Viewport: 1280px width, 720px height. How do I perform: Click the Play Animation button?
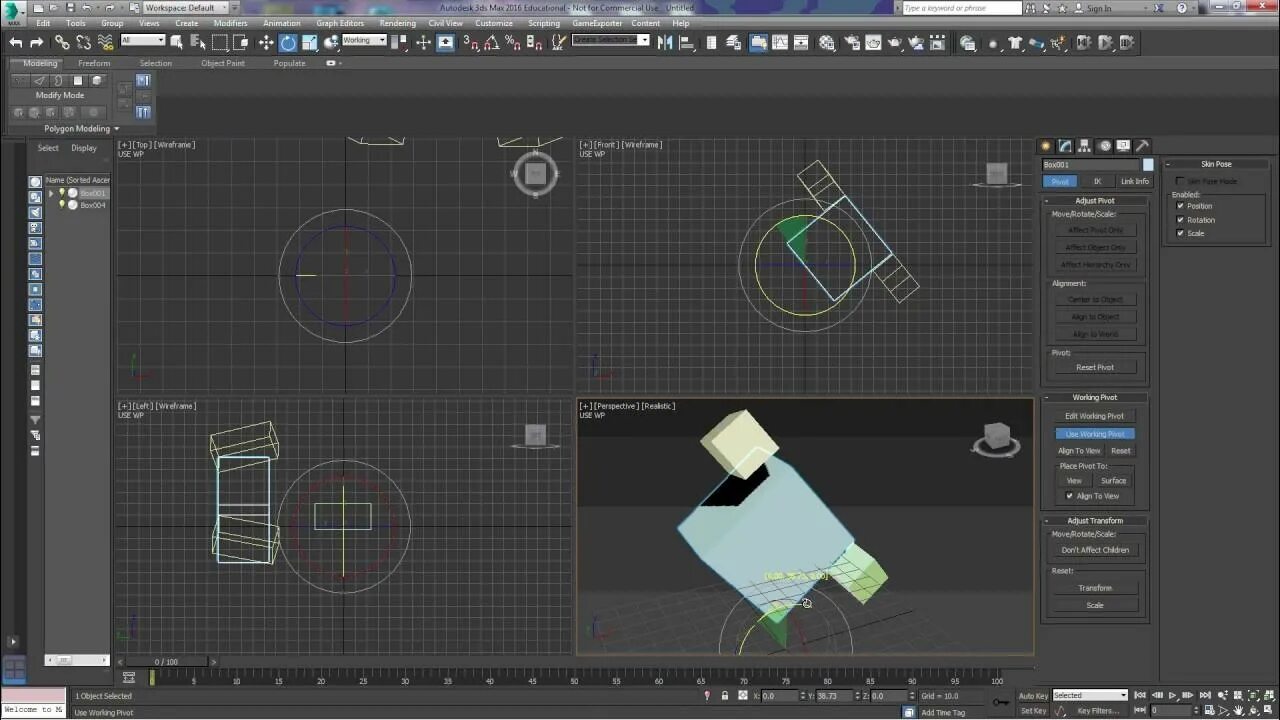[1173, 695]
